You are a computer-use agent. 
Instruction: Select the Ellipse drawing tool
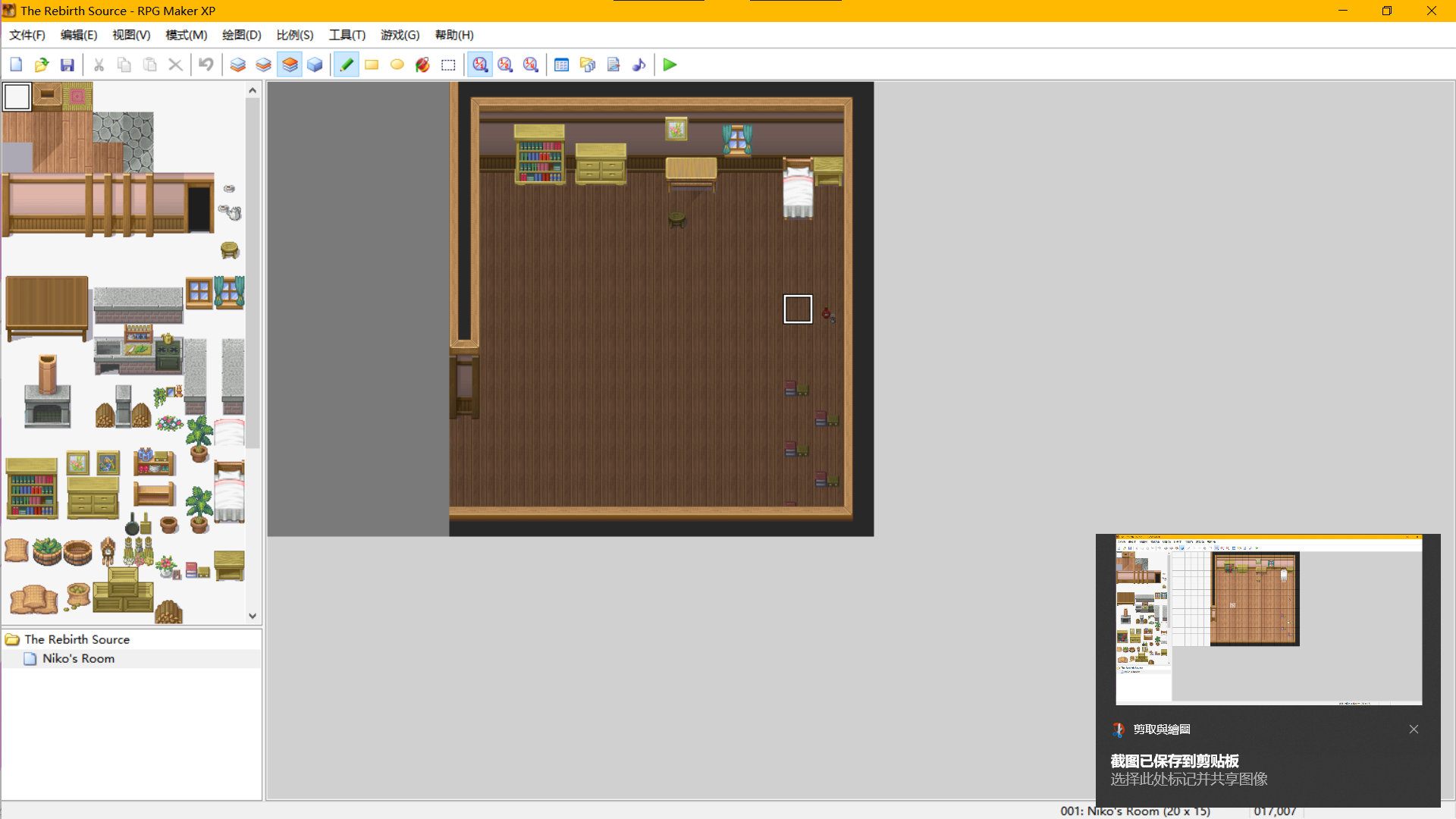397,64
